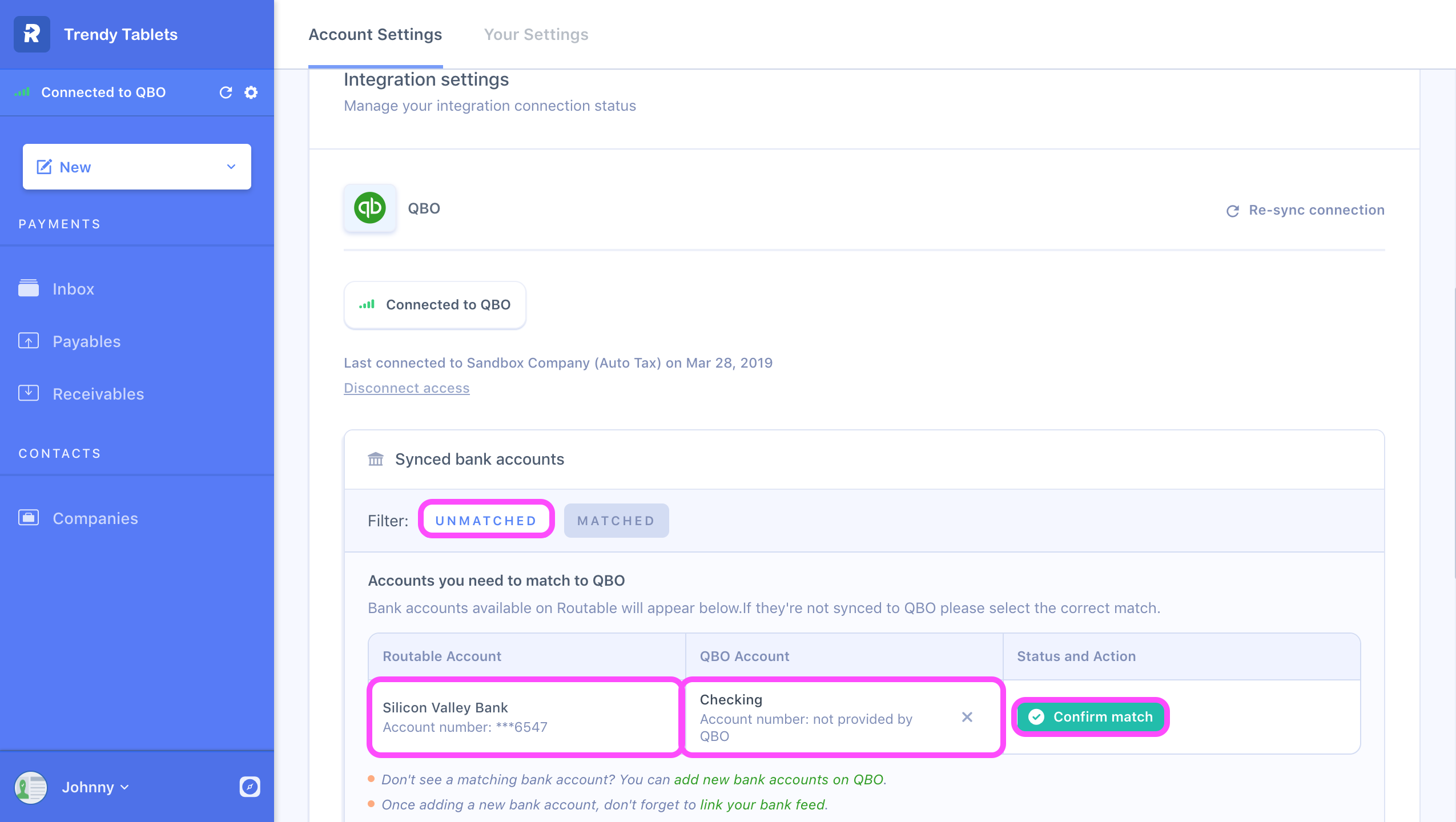Screen dimensions: 1456x822
Task: Click the sidebar refresh sync icon
Action: [226, 92]
